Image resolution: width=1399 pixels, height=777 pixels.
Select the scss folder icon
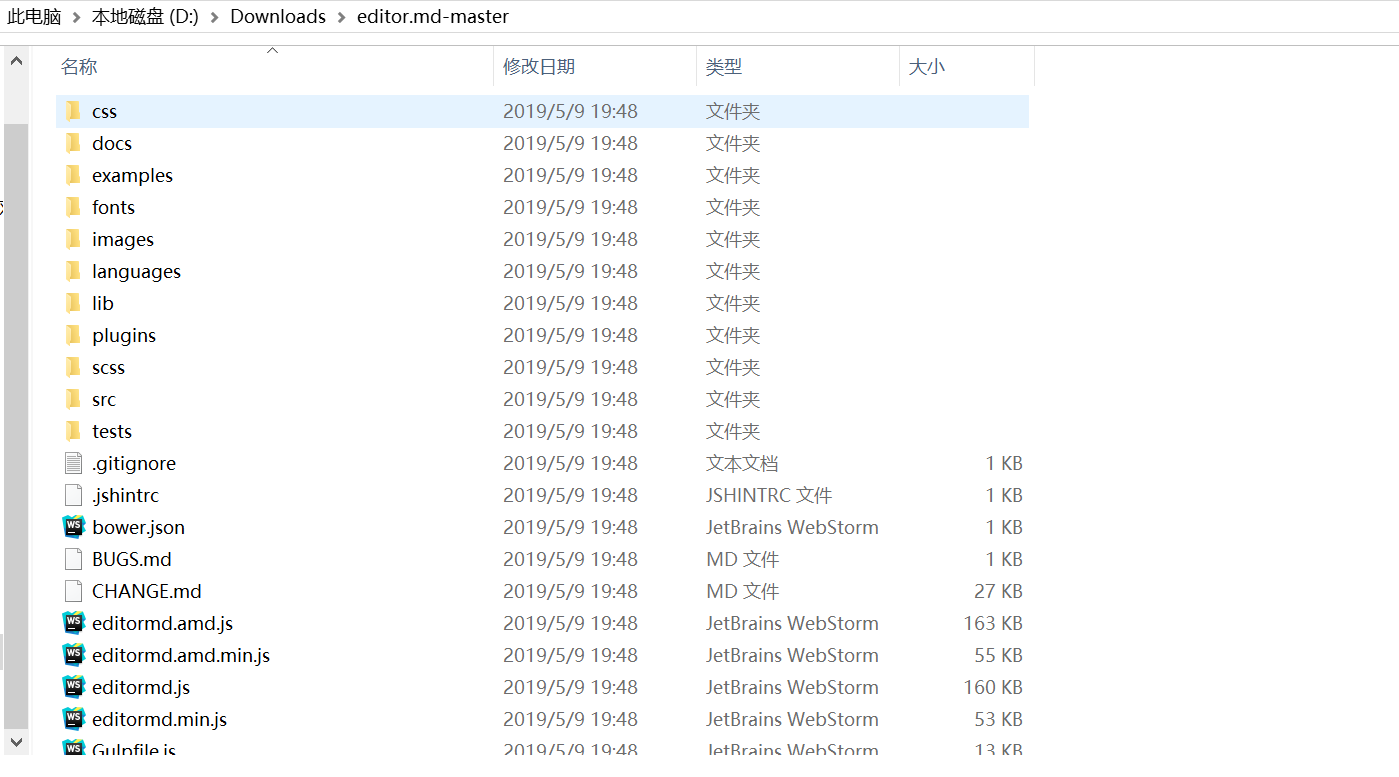73,367
